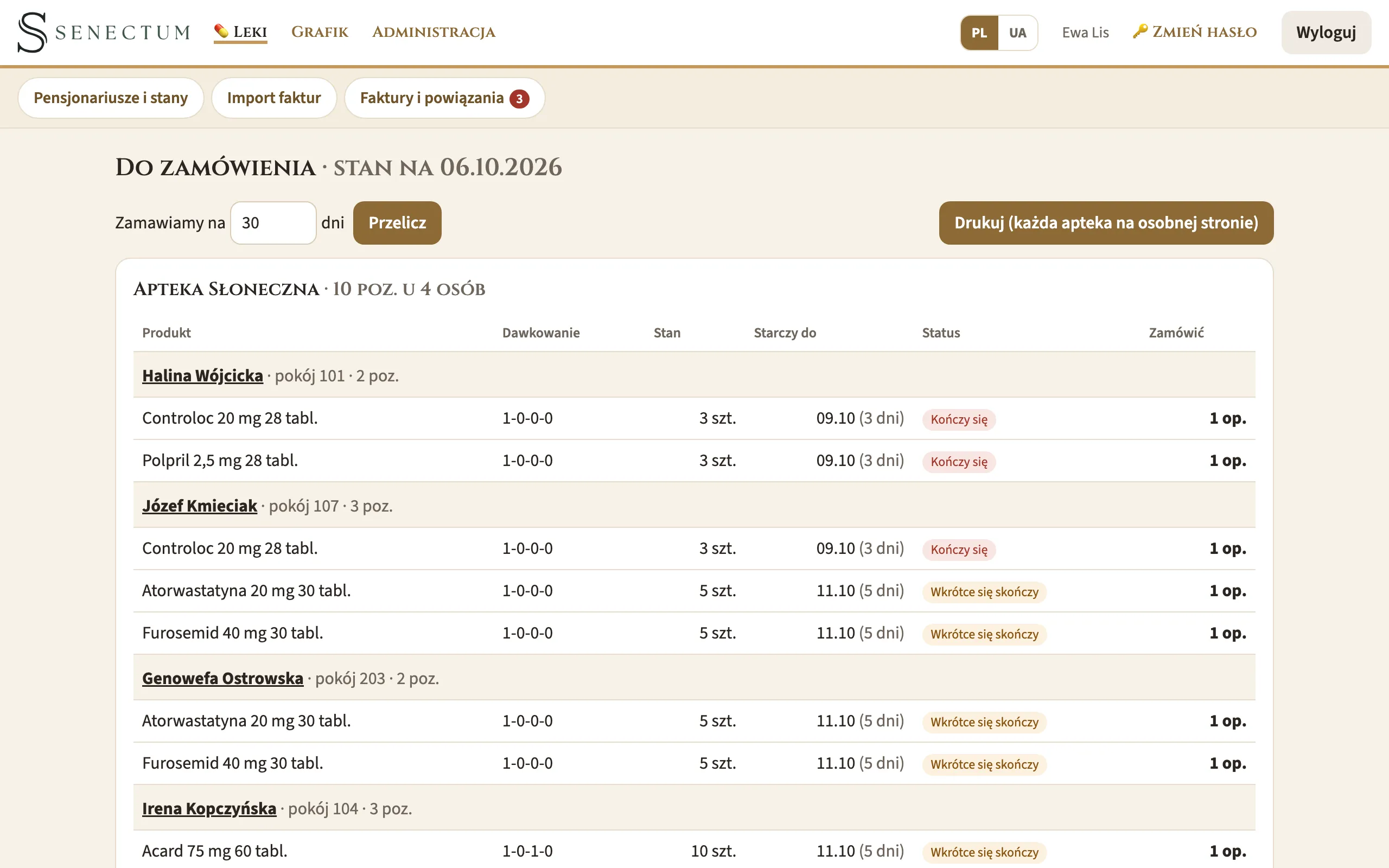1389x868 pixels.
Task: Click the Dawkowanie column header
Action: (x=540, y=333)
